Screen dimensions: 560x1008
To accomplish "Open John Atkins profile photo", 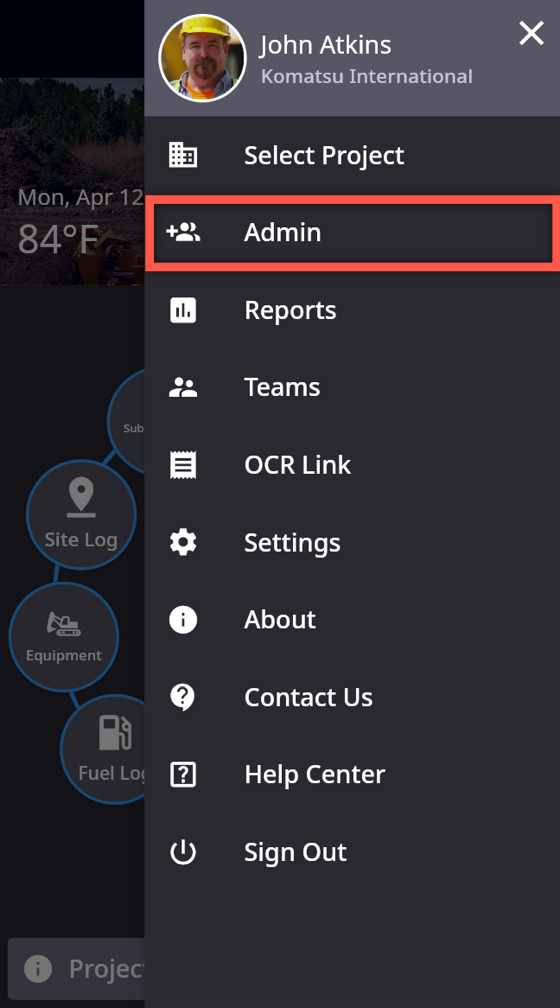I will click(203, 58).
